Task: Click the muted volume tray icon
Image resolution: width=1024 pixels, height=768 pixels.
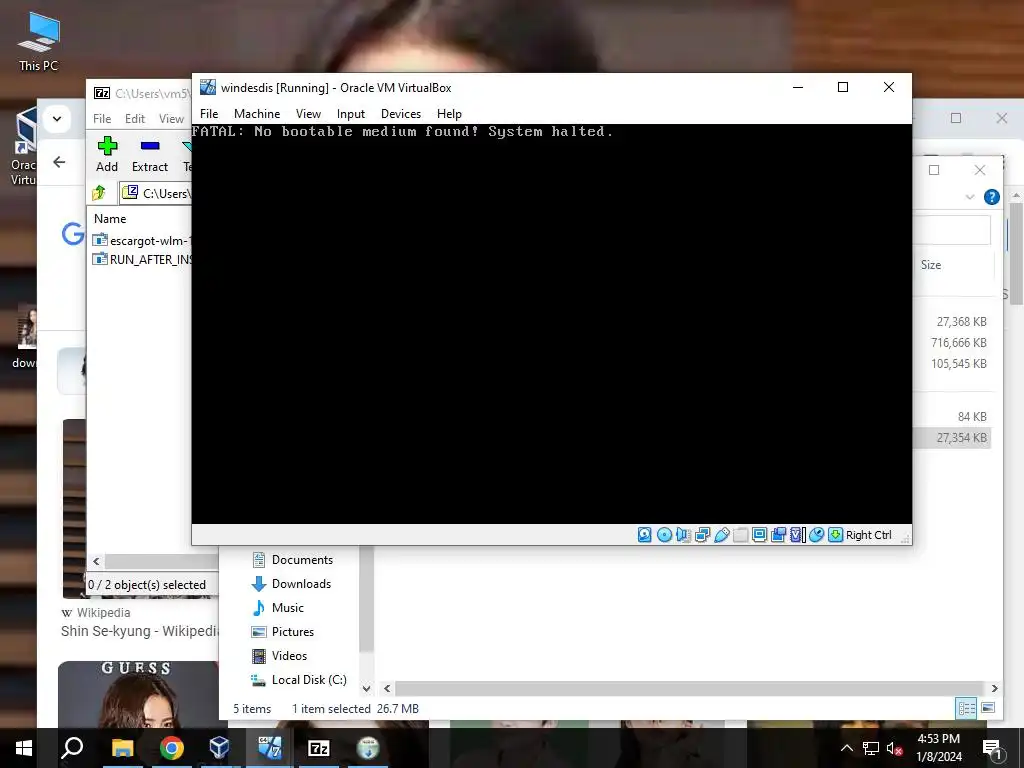Action: point(894,748)
